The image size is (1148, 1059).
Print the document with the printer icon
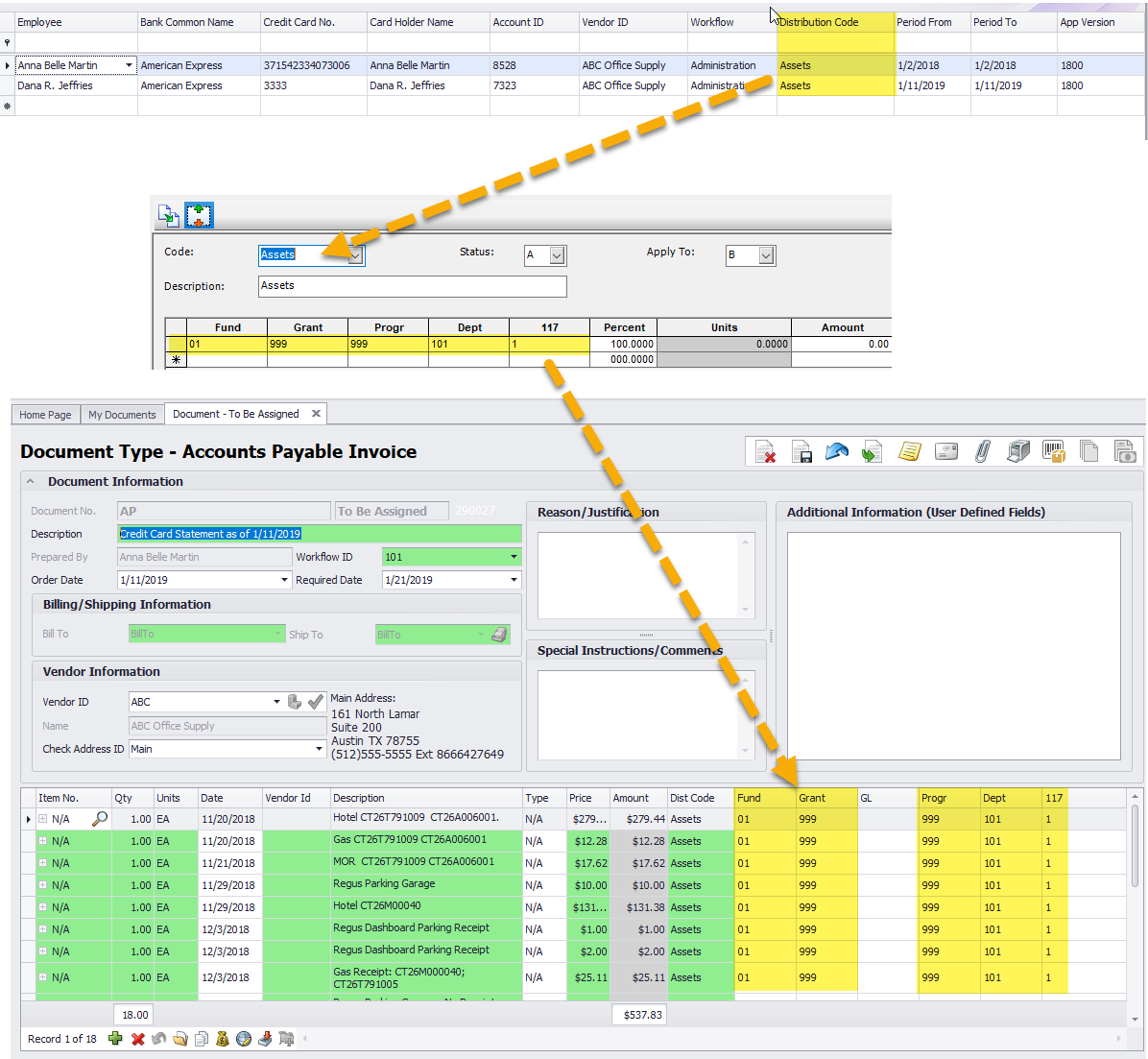click(1018, 451)
